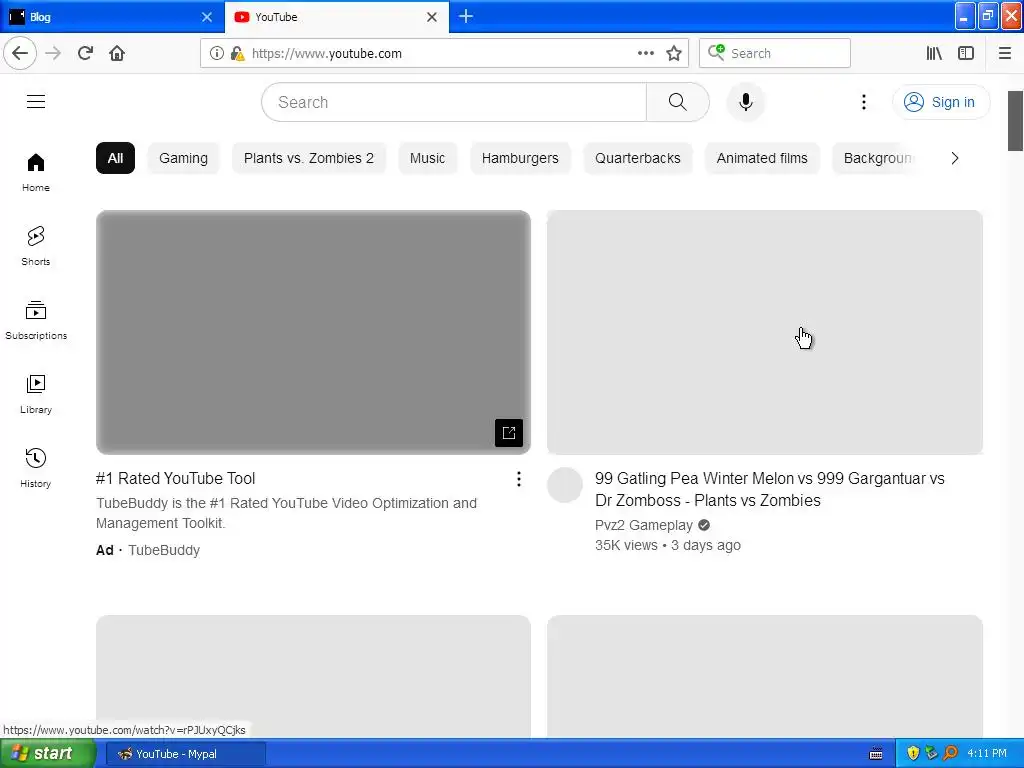Open external link icon on ad thumbnail
The height and width of the screenshot is (768, 1024).
tap(509, 432)
